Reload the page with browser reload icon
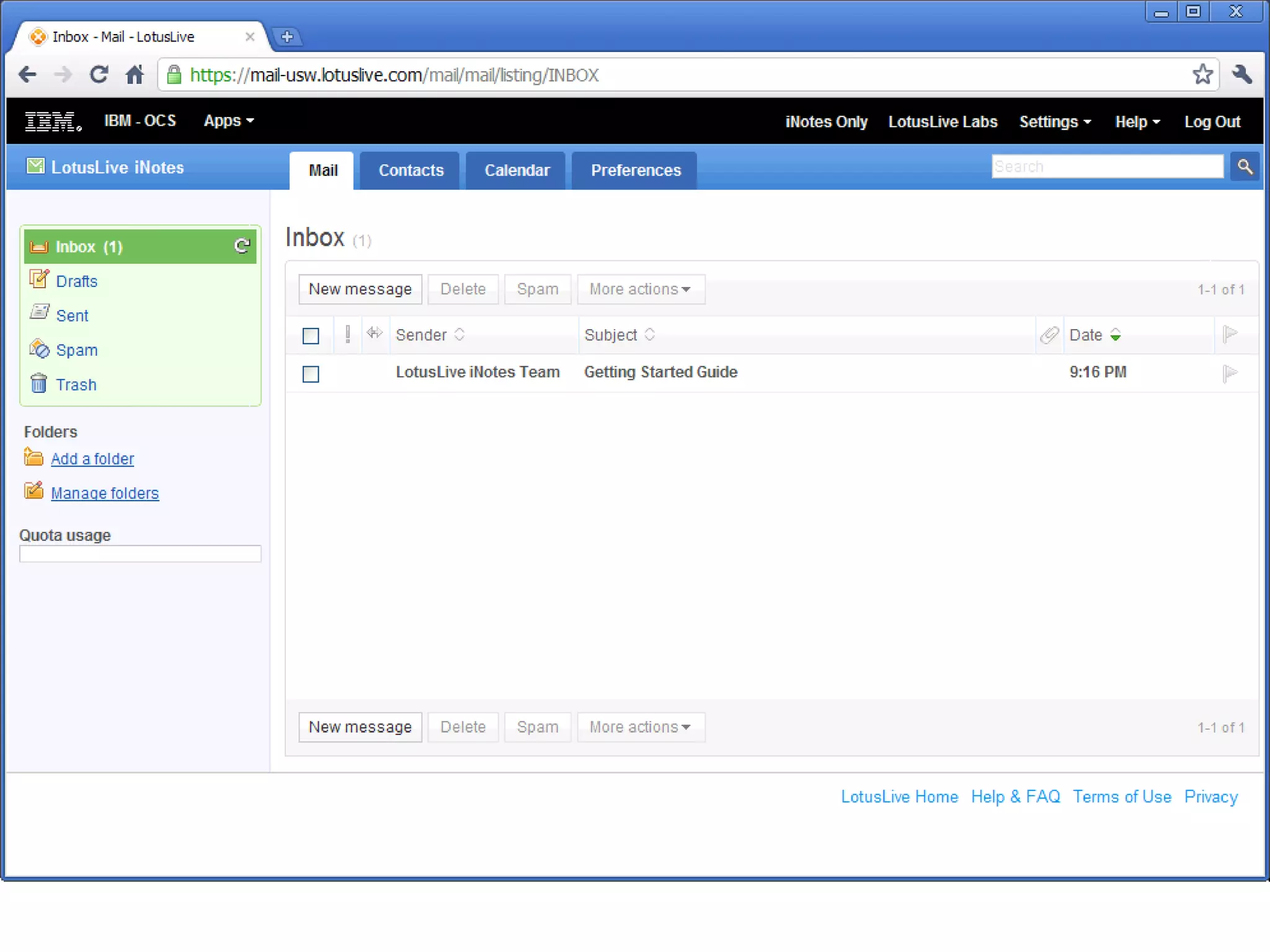This screenshot has width=1270, height=952. [99, 75]
